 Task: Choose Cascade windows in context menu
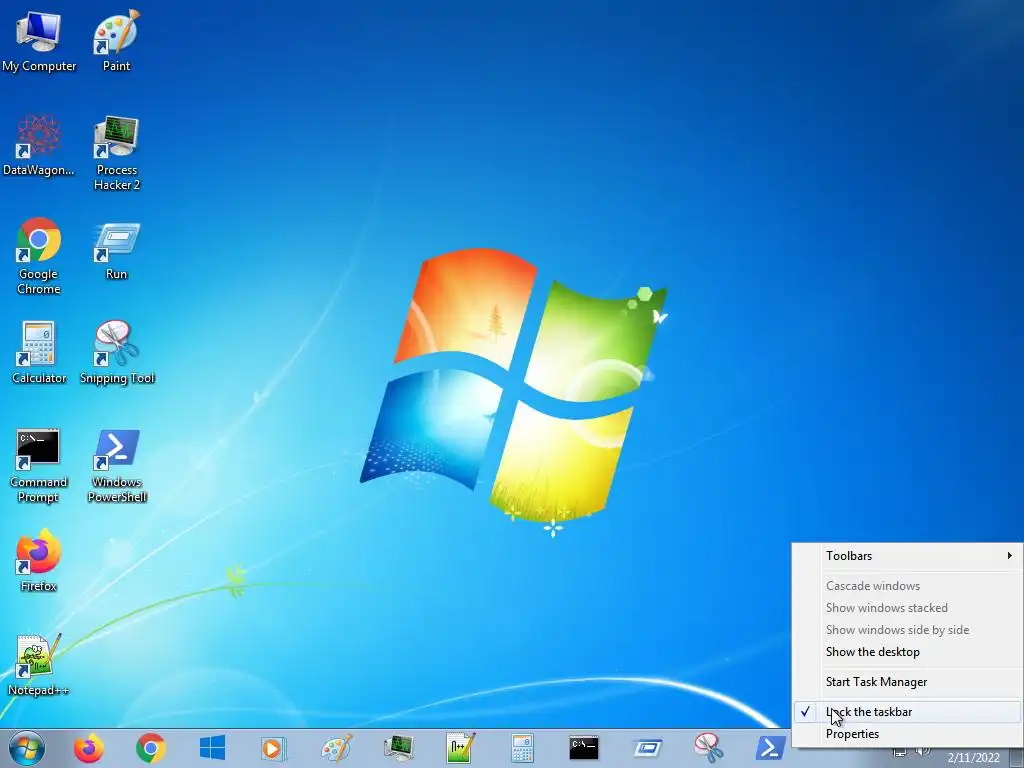tap(908, 586)
